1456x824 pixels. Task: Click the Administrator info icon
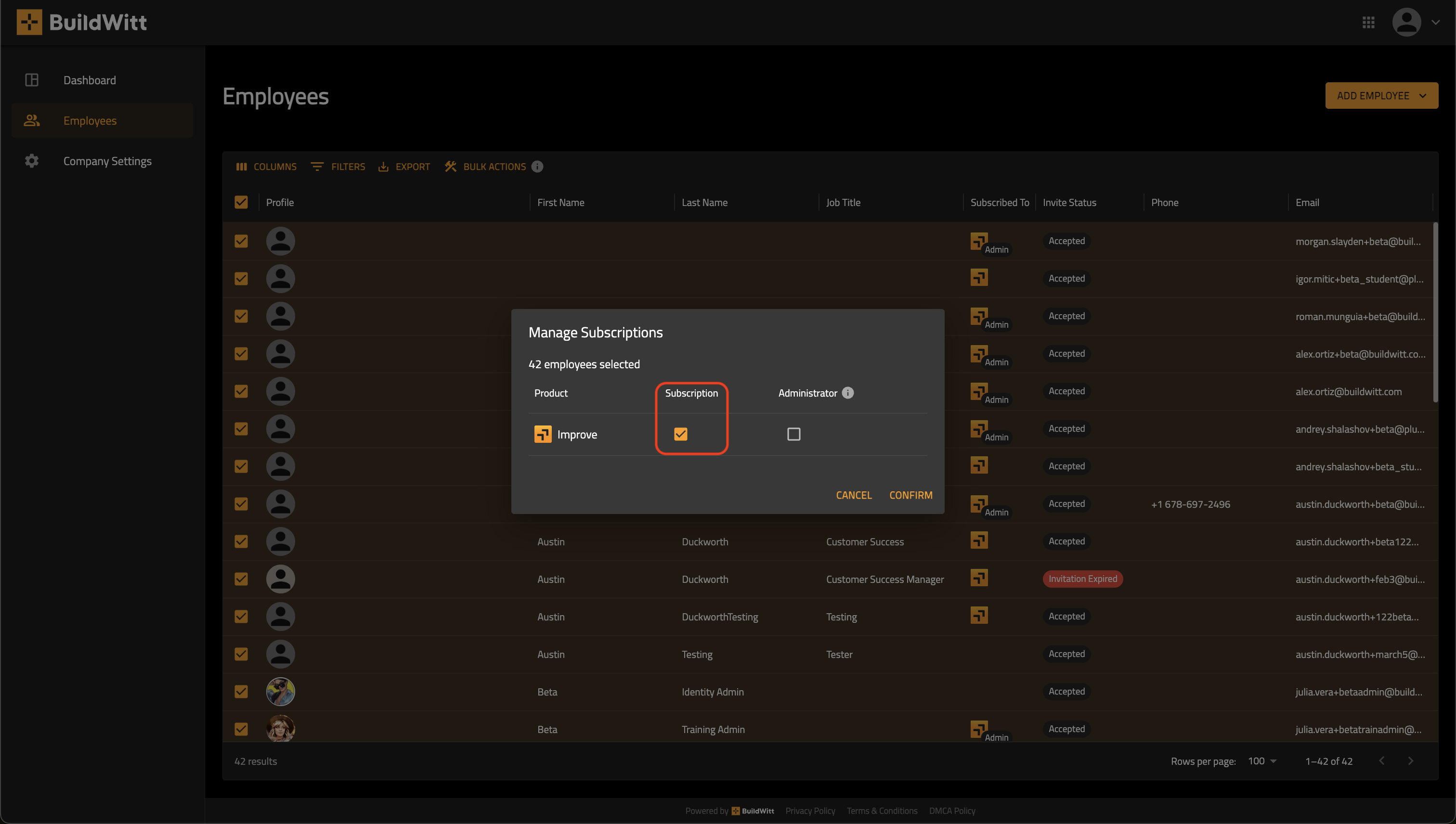click(847, 393)
